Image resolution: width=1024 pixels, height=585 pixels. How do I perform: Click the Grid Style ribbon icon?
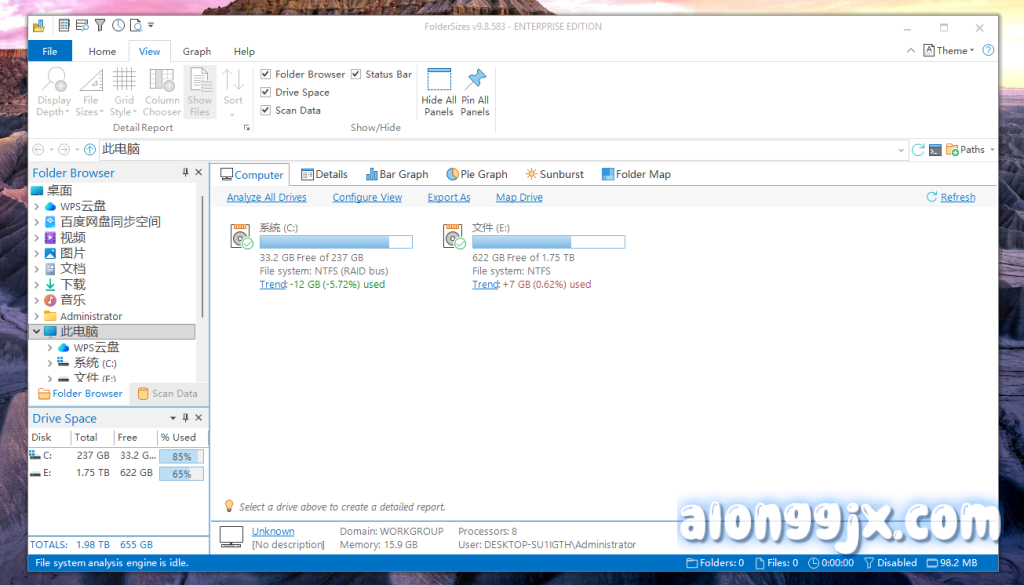coord(124,80)
